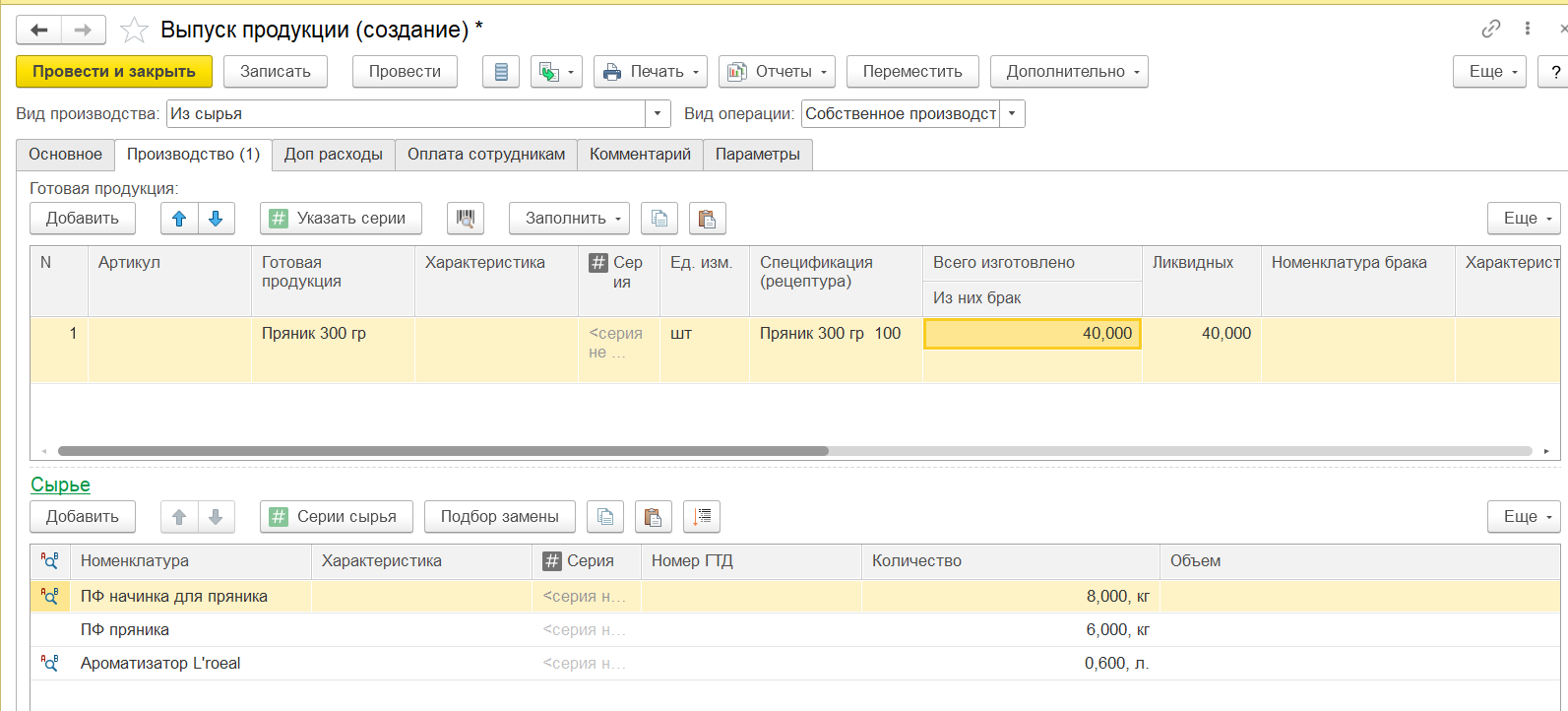Click the barcode scanner icon
Viewport: 1568px width, 711px height.
pyautogui.click(x=465, y=219)
